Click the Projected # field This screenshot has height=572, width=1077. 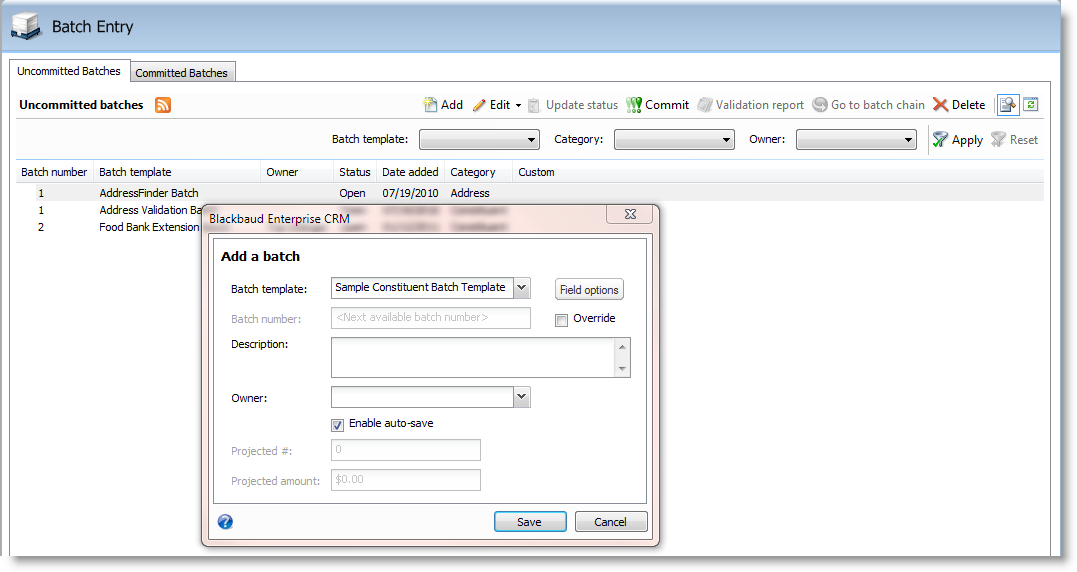[406, 450]
